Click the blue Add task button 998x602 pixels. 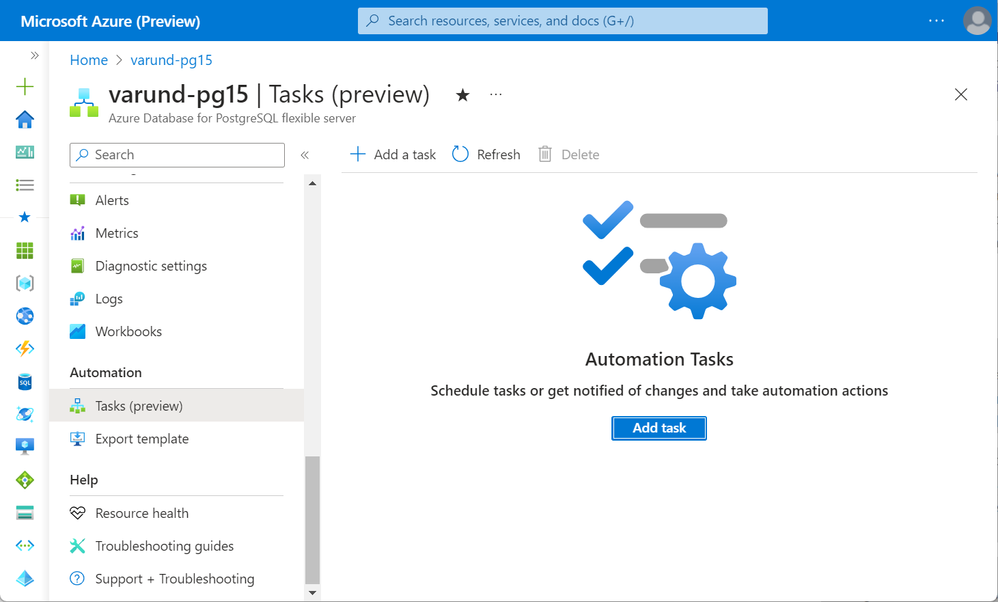tap(659, 428)
